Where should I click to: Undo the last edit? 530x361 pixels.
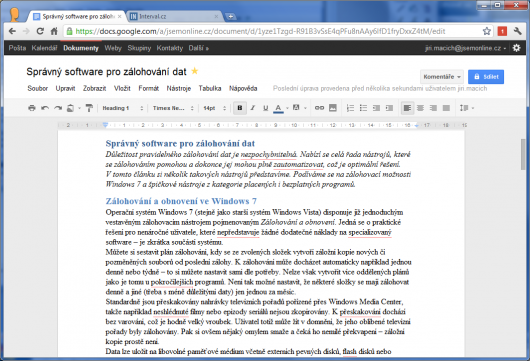(45, 108)
